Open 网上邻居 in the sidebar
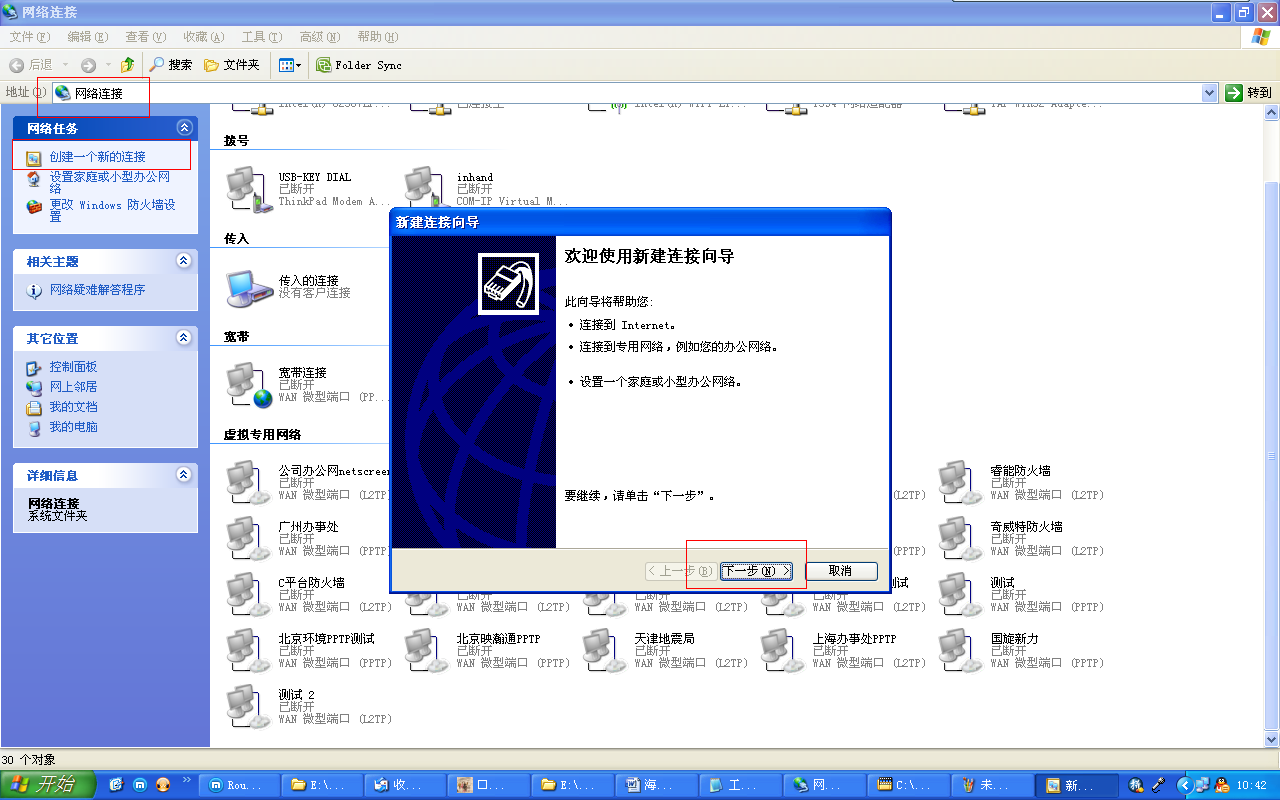This screenshot has width=1280, height=800. pos(71,386)
